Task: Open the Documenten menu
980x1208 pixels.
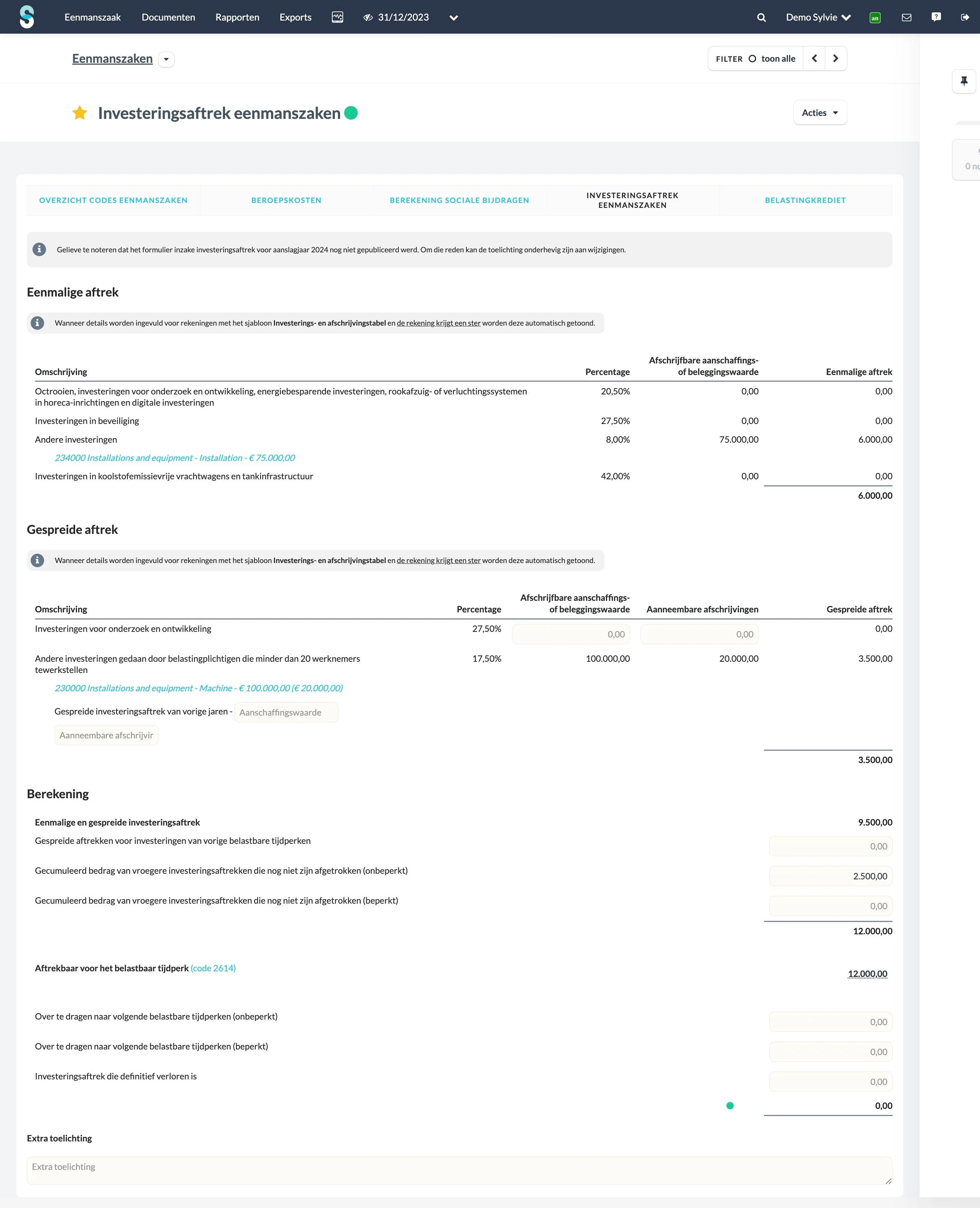Action: point(168,18)
